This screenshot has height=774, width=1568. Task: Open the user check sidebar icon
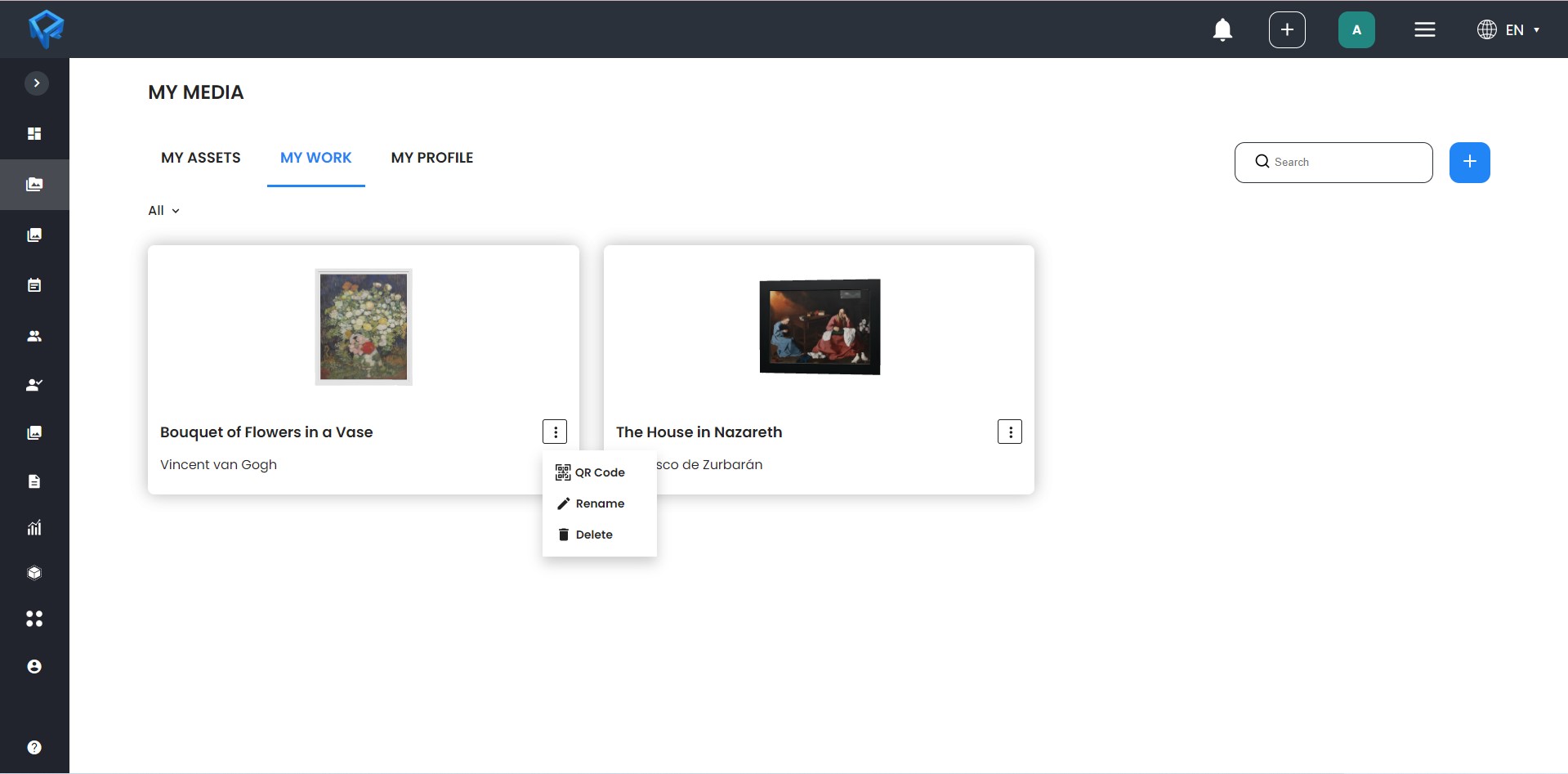pos(34,385)
